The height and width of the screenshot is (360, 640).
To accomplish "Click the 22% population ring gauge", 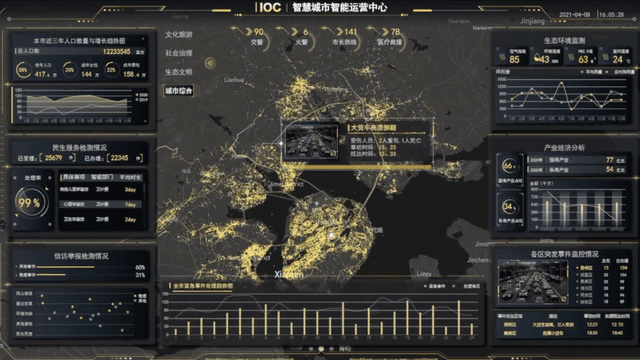I will pyautogui.click(x=111, y=70).
